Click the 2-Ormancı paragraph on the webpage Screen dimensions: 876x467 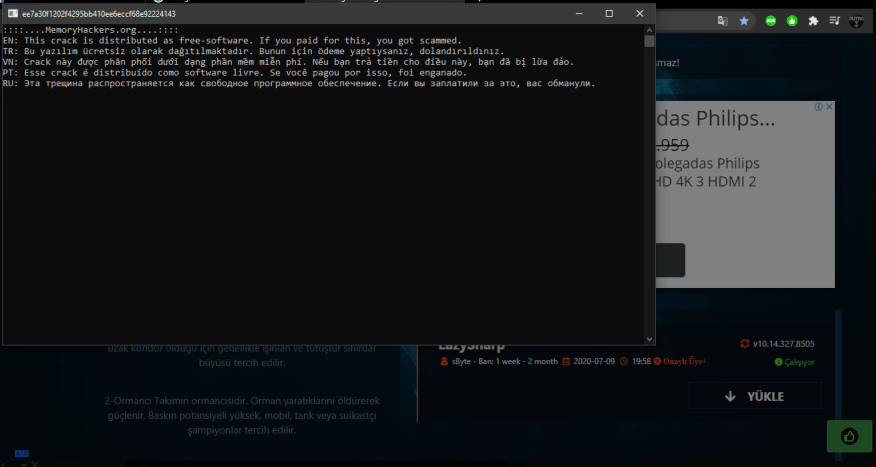point(242,416)
